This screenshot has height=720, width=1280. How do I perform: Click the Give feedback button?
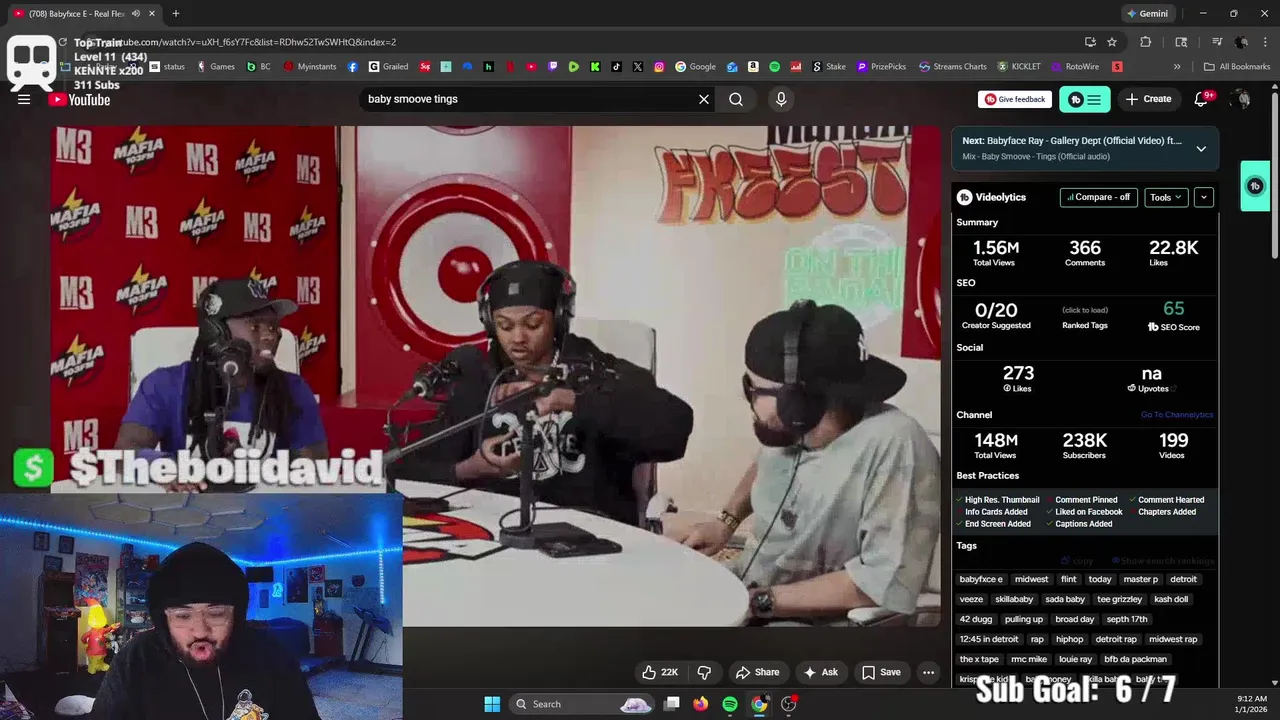click(1015, 99)
